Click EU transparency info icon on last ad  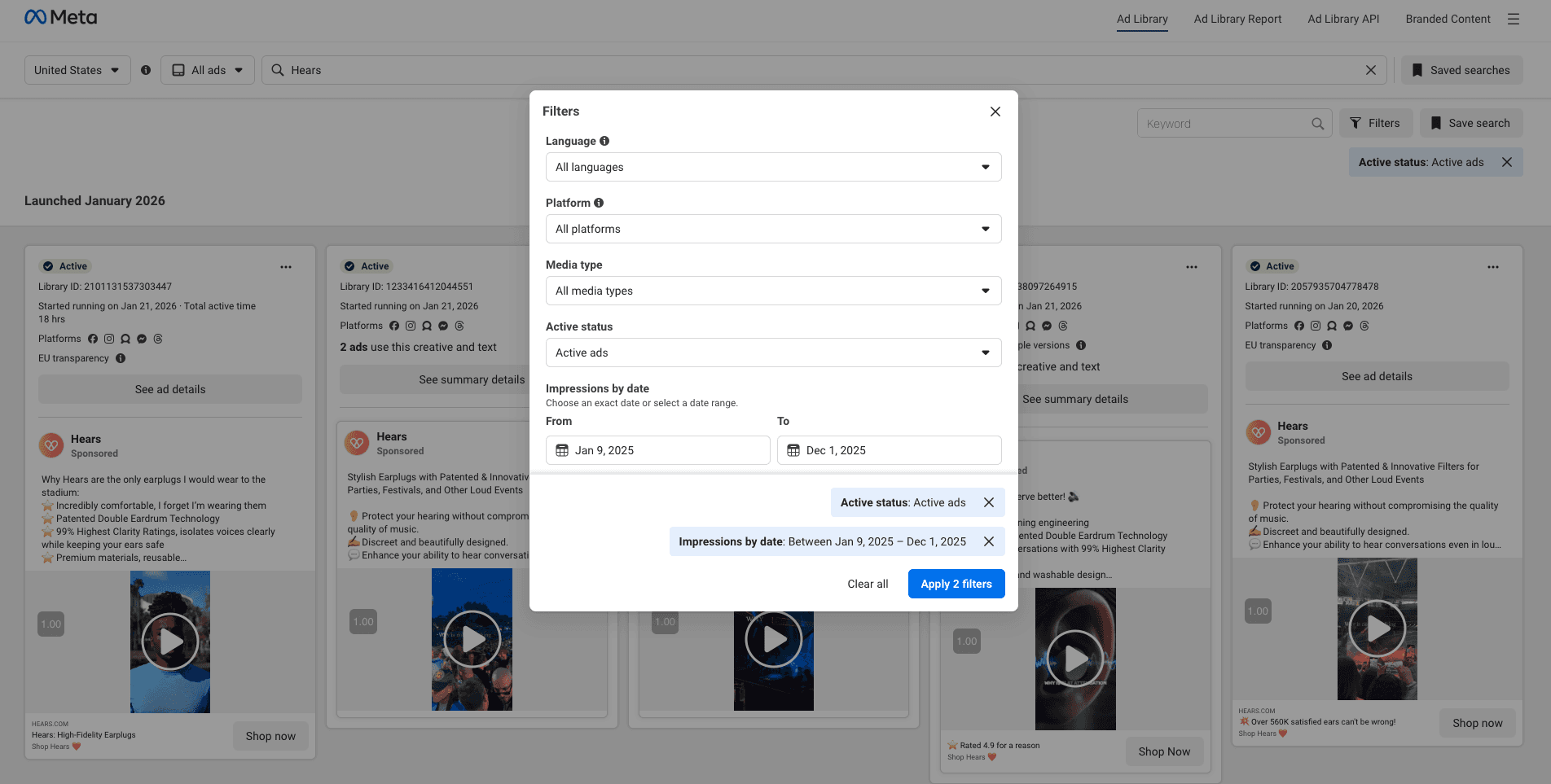1327,345
